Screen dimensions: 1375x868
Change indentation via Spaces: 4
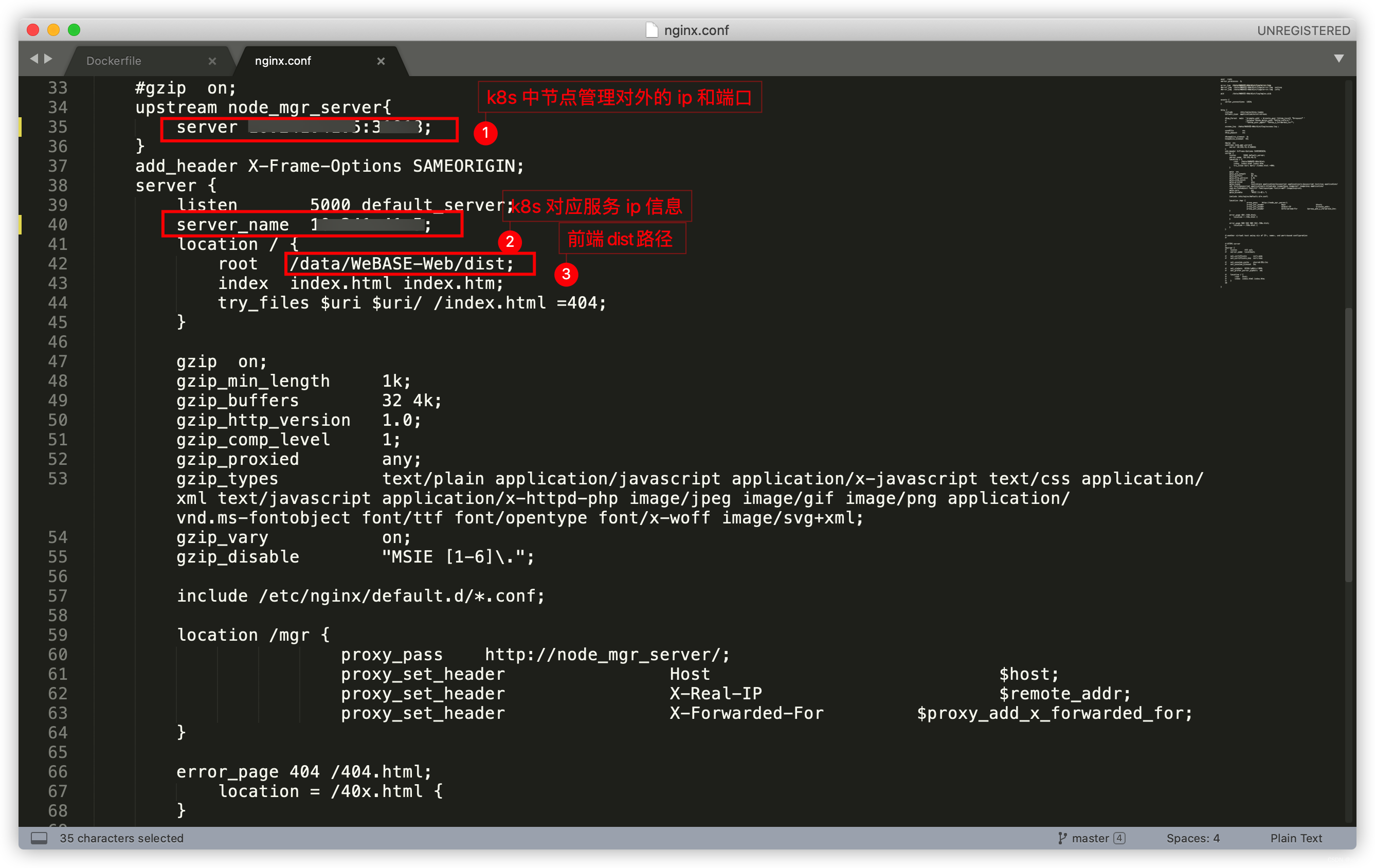1193,838
